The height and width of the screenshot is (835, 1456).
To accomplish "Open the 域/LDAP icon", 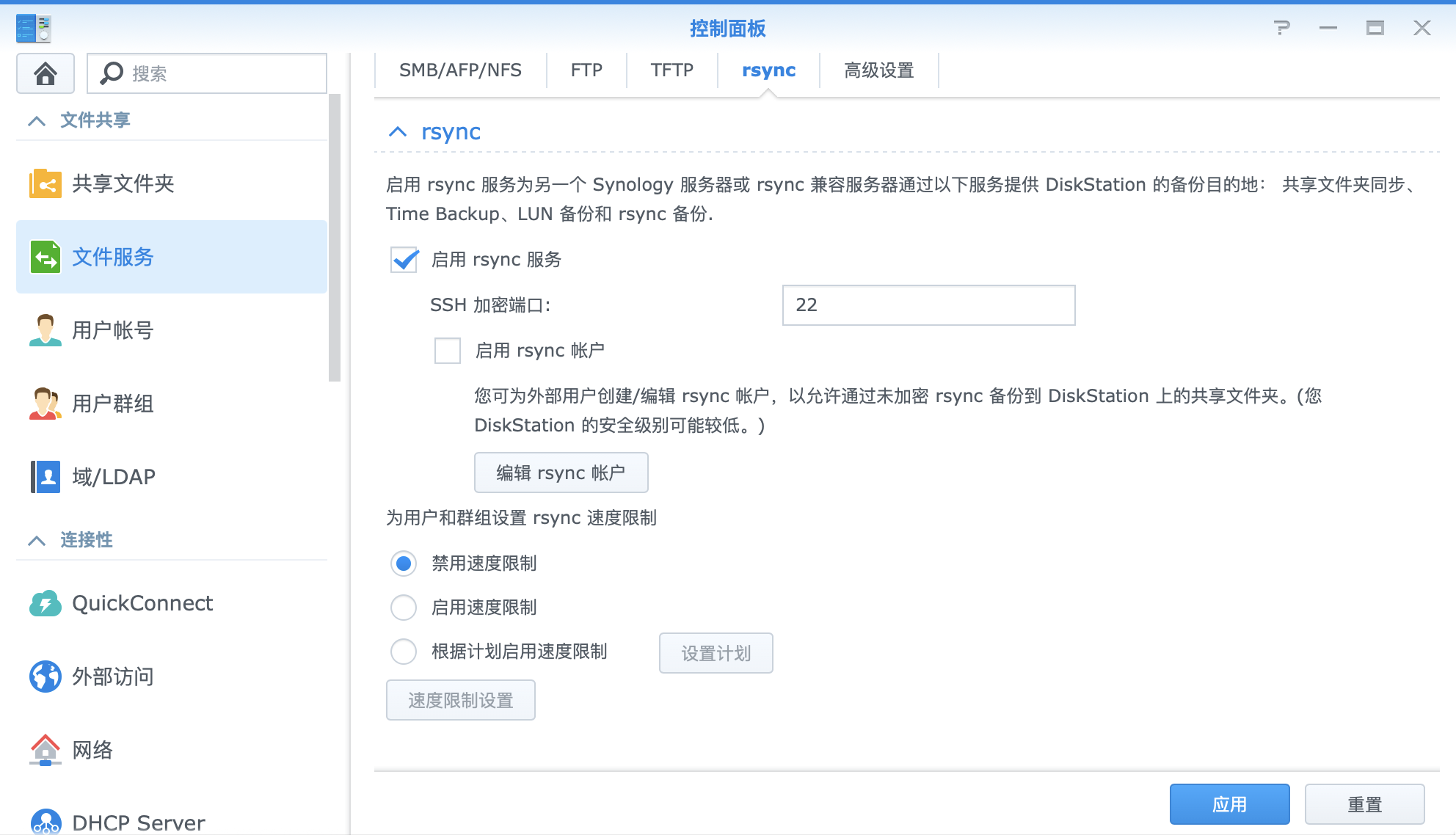I will pos(45,477).
